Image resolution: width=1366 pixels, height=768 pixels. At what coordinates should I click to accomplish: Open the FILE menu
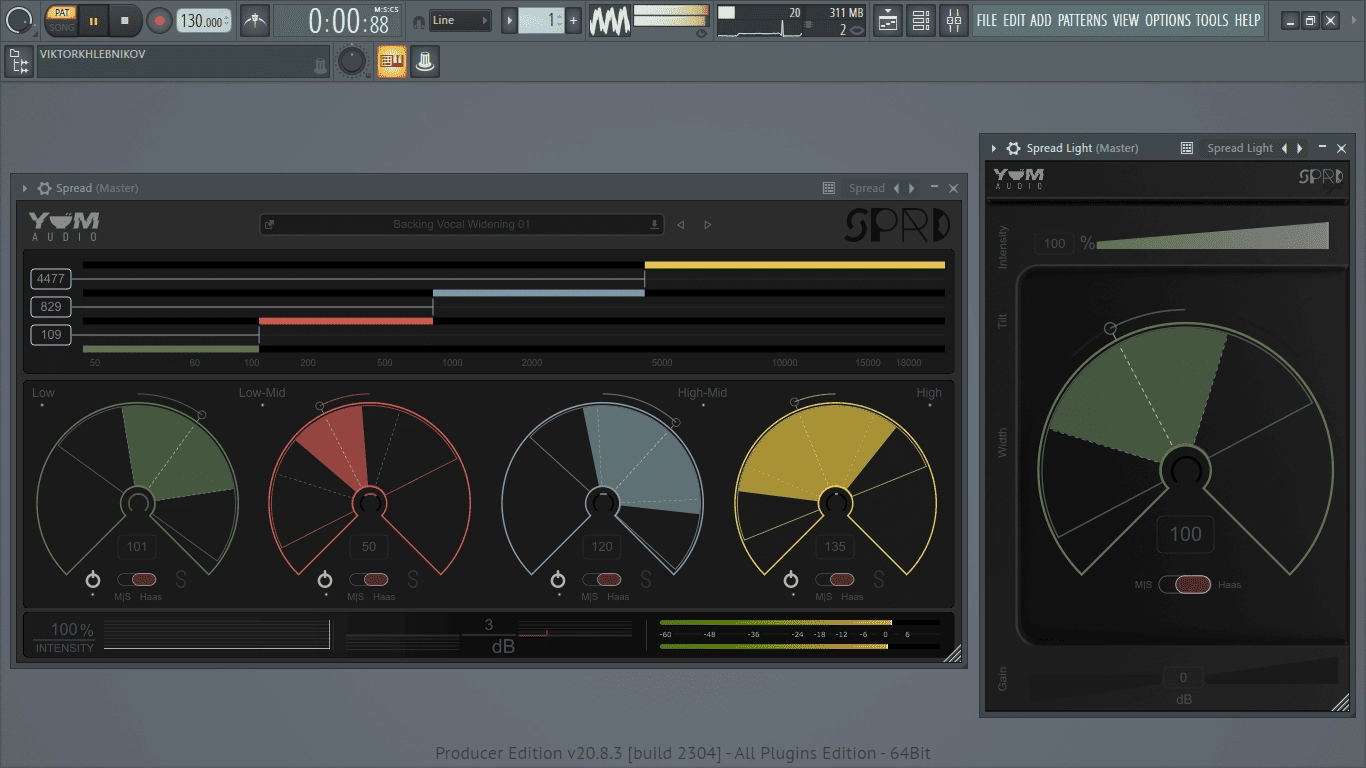click(x=987, y=20)
